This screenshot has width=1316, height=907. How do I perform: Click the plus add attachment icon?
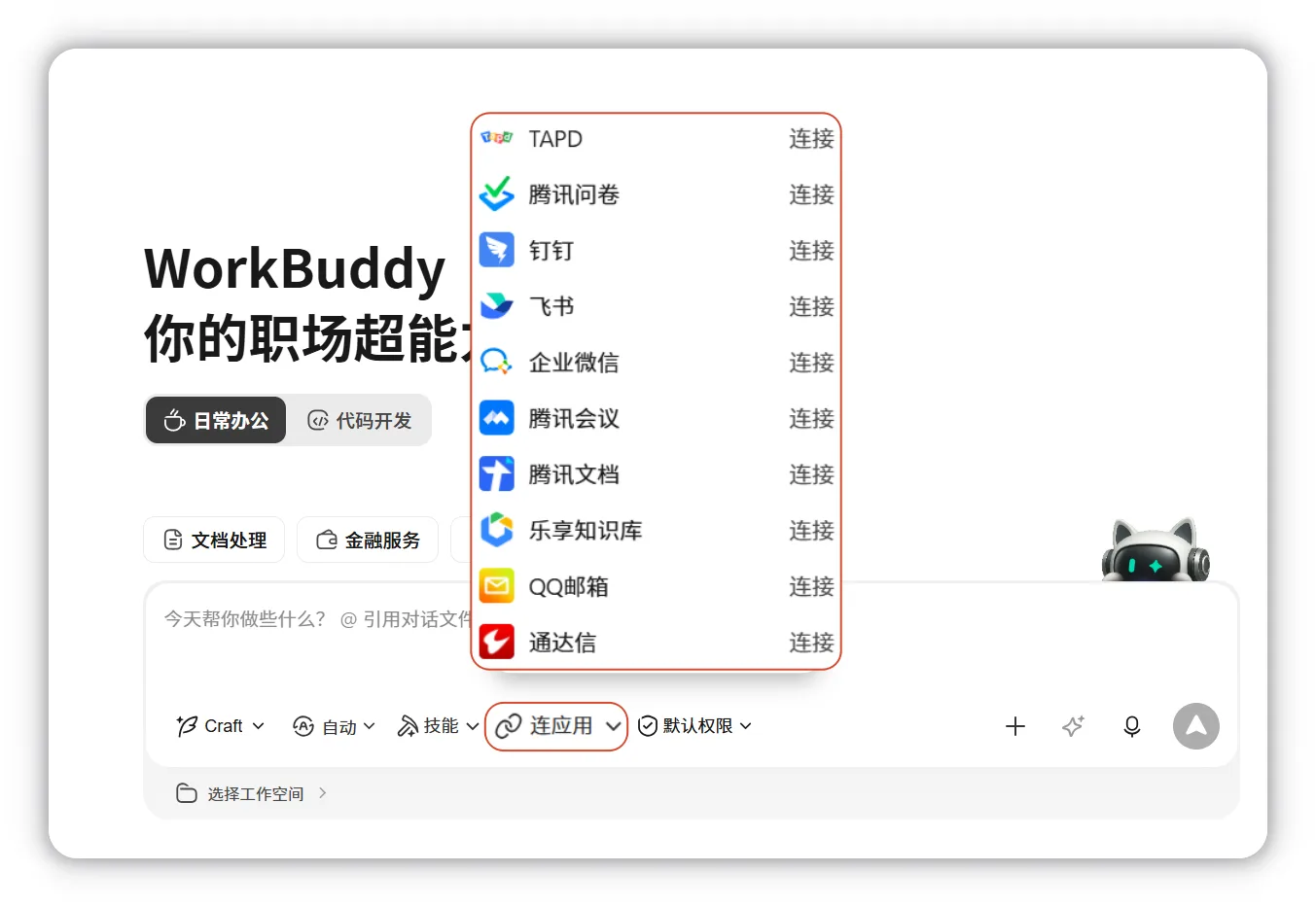pos(1014,726)
